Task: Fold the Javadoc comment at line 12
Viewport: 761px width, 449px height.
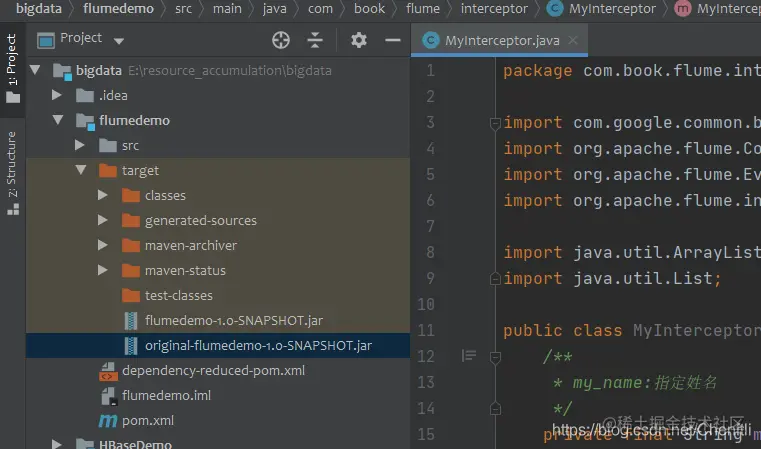Action: coord(495,358)
